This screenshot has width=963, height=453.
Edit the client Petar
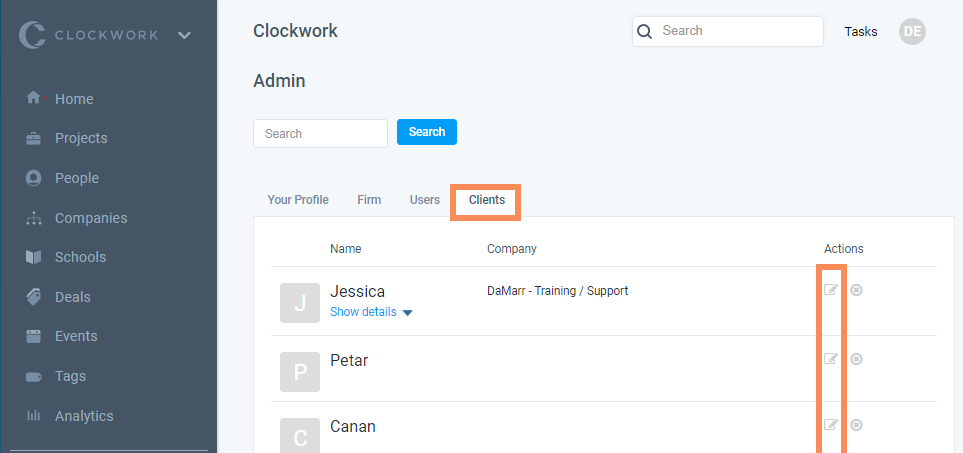coord(830,358)
